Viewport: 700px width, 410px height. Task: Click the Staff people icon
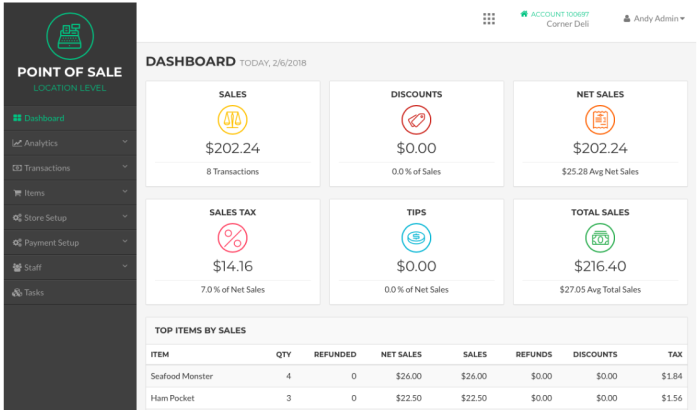coord(17,268)
